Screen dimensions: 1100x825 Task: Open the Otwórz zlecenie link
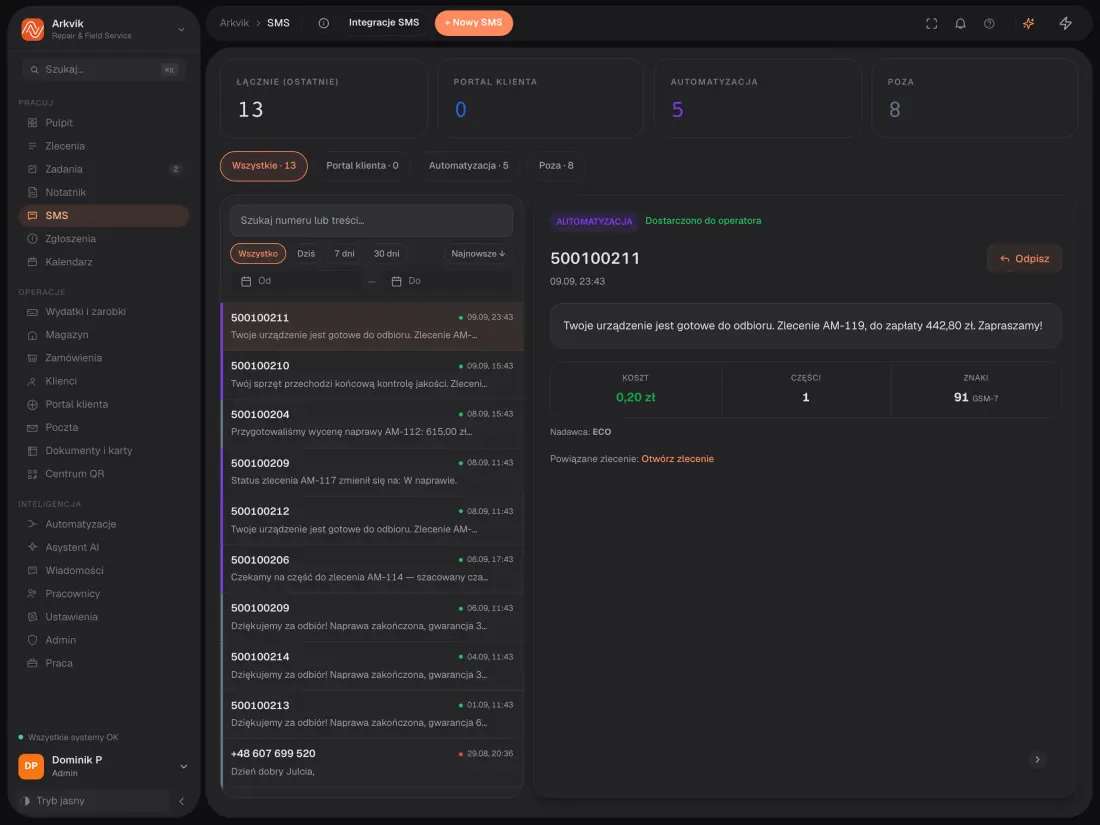point(677,459)
